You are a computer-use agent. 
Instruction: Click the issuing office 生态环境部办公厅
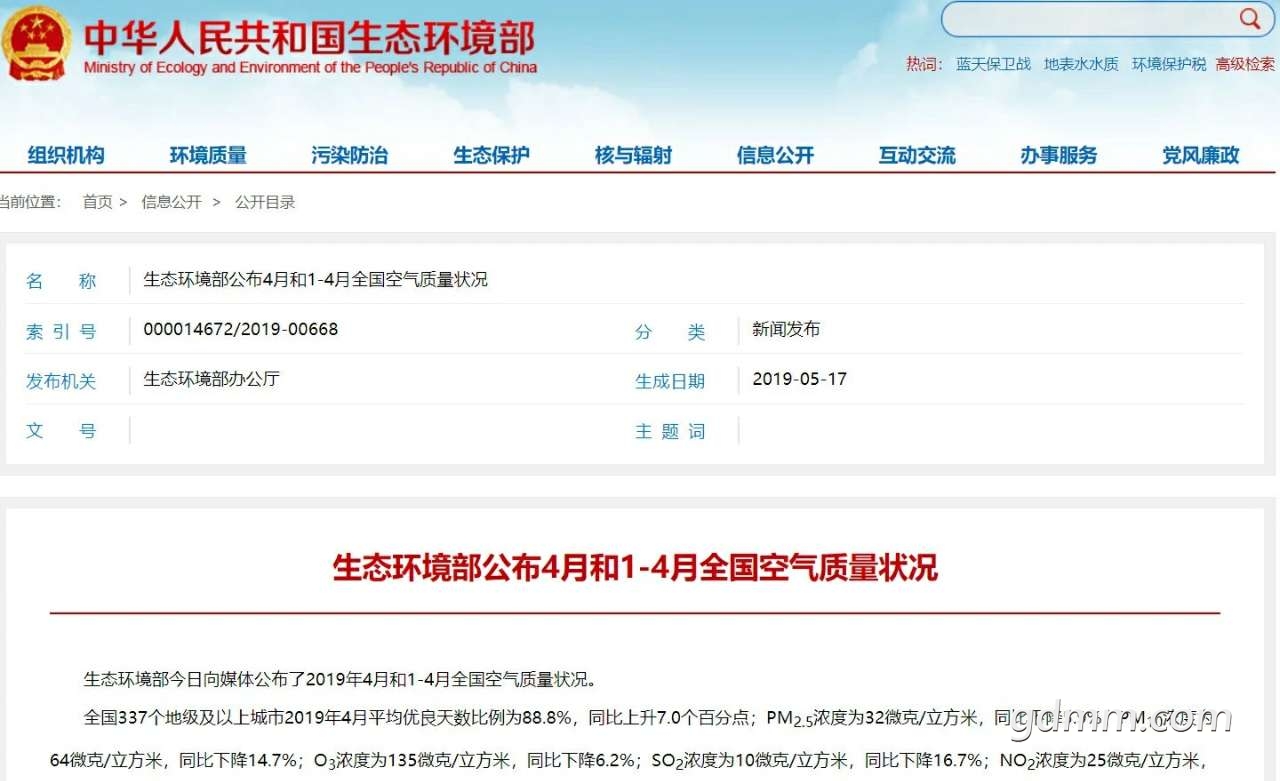click(x=211, y=379)
